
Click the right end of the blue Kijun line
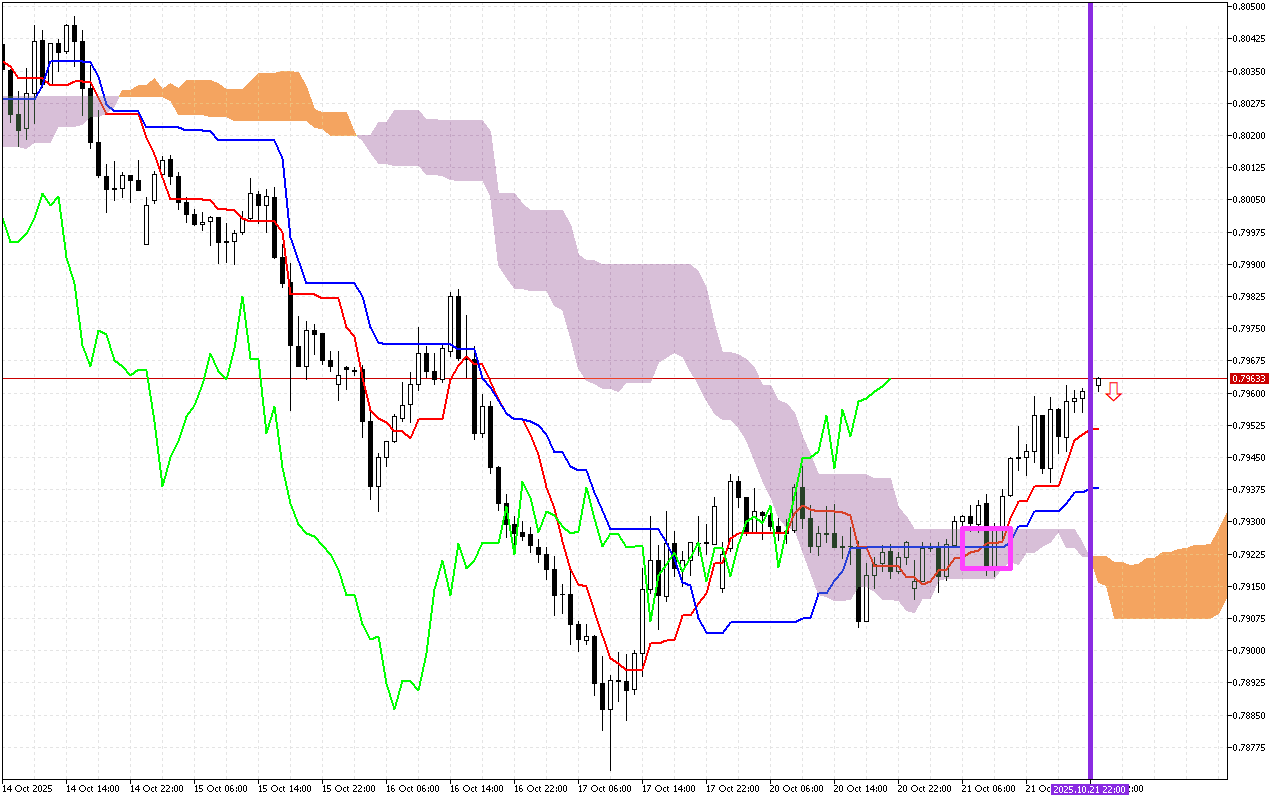(1096, 488)
